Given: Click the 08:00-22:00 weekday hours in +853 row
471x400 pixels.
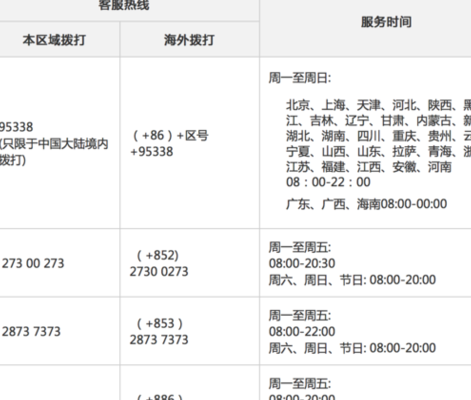Looking at the screenshot, I should pyautogui.click(x=302, y=332).
